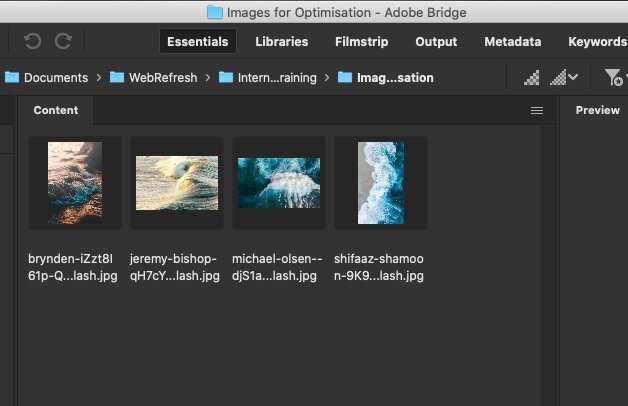The height and width of the screenshot is (406, 628).
Task: Go to Intern...raining in the path bar
Action: [277, 77]
